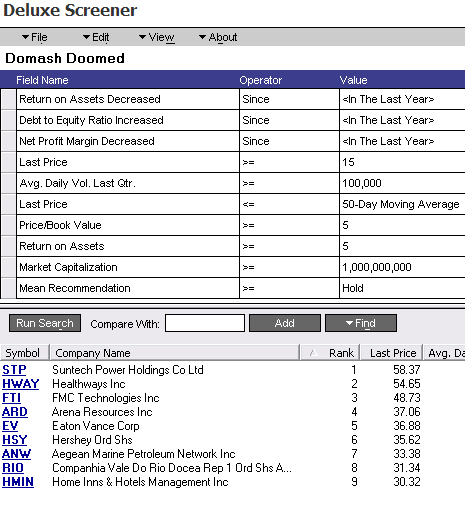Click the 1,000,000,000 market cap value
Viewport: 465px width, 507px height.
point(402,267)
